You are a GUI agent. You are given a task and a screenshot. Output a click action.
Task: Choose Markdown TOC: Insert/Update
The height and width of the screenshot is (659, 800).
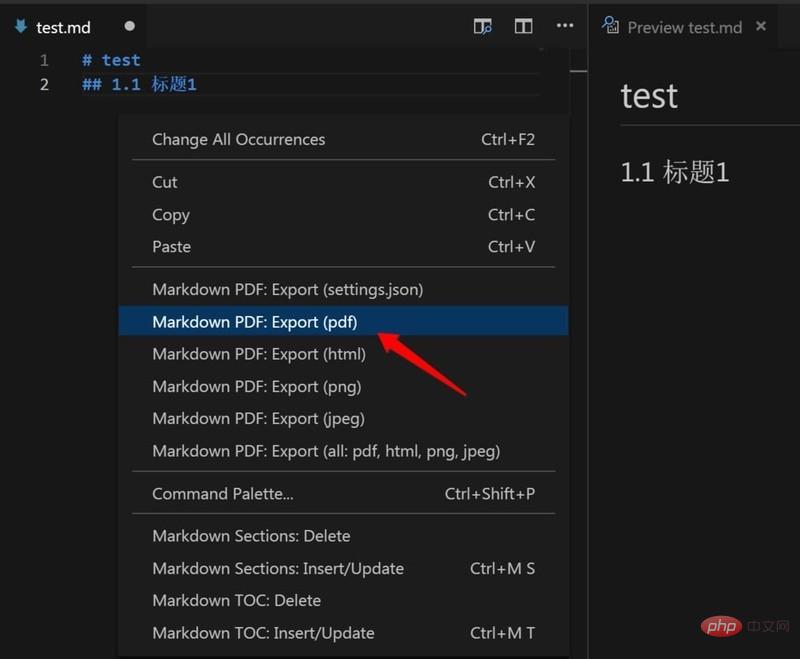262,633
